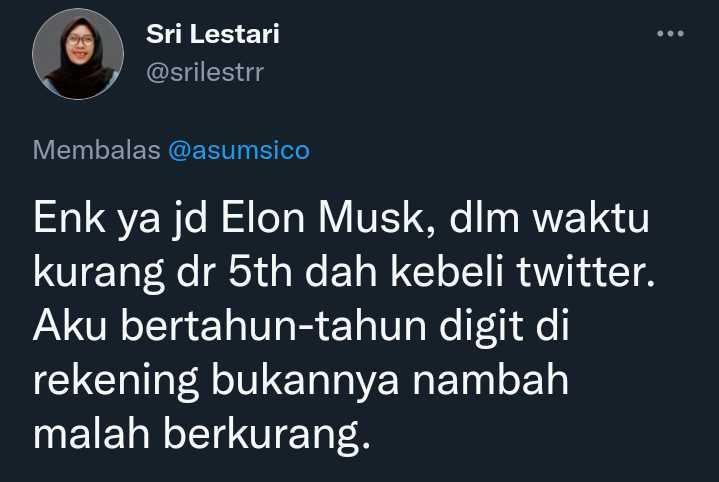Click the word "twitter." in the tweet
The height and width of the screenshot is (482, 719).
[586, 271]
